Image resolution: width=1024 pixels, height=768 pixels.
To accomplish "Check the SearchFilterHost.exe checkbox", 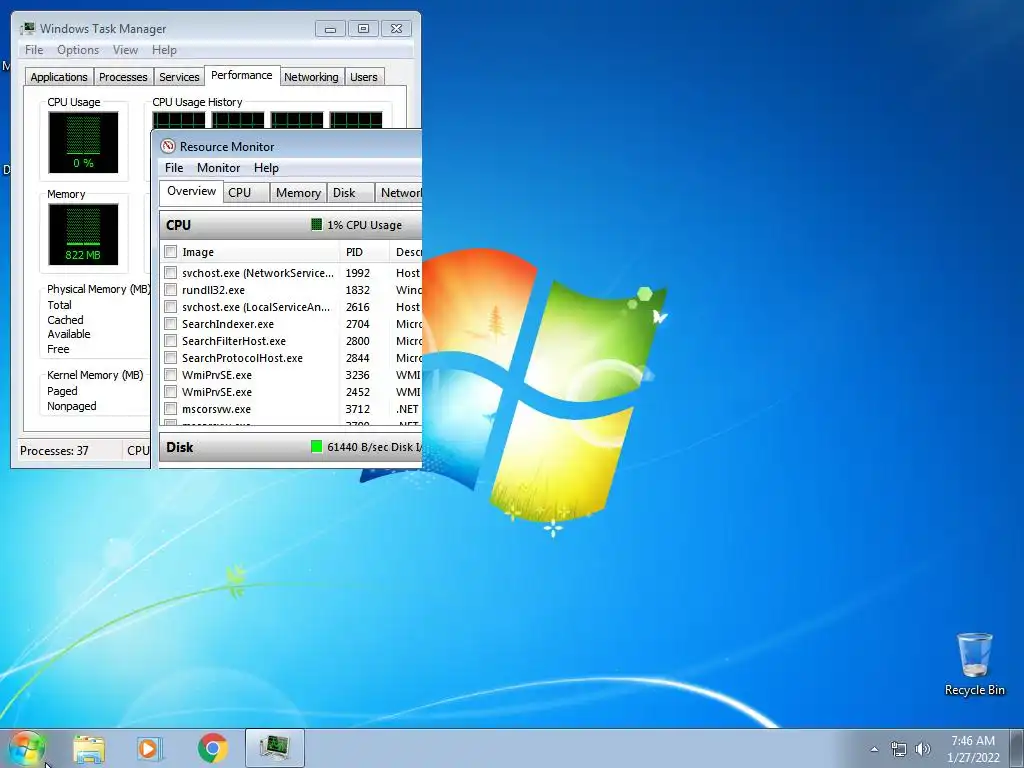I will click(170, 340).
